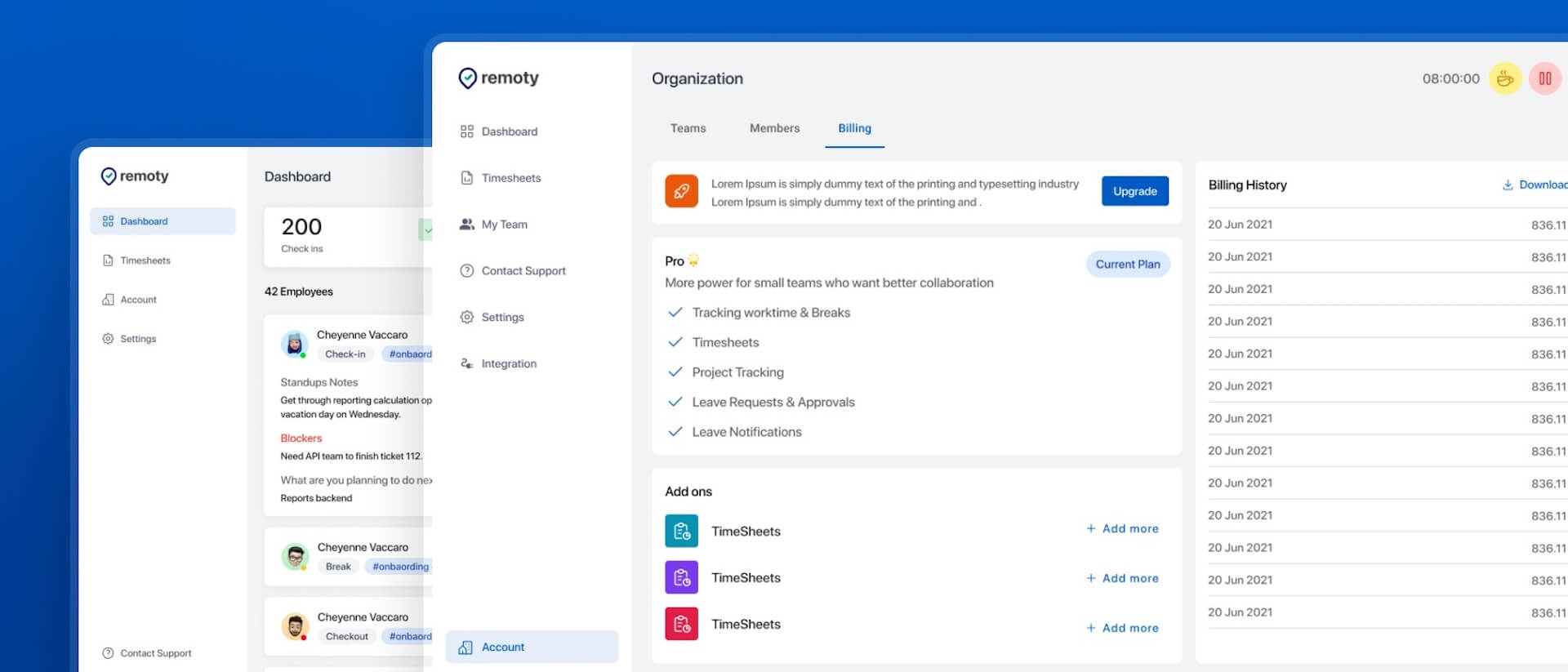This screenshot has height=672, width=1568.
Task: Click the #onbaording tag next to Break
Action: click(399, 567)
